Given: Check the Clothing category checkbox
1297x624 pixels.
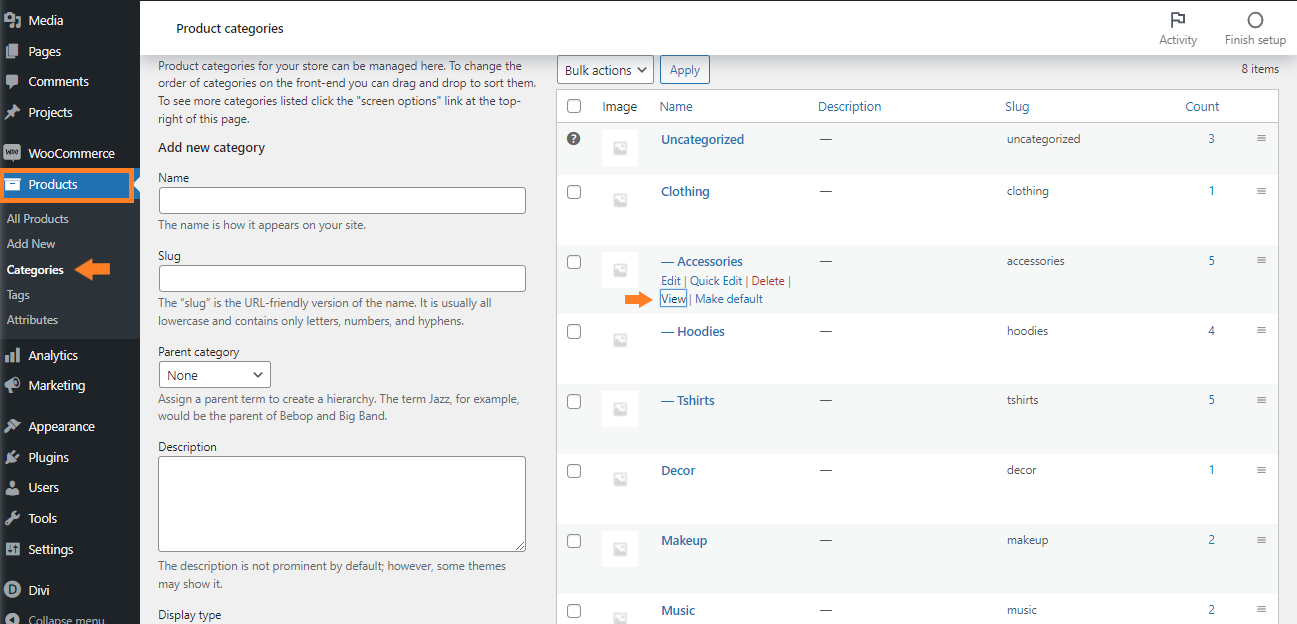Looking at the screenshot, I should [x=574, y=192].
